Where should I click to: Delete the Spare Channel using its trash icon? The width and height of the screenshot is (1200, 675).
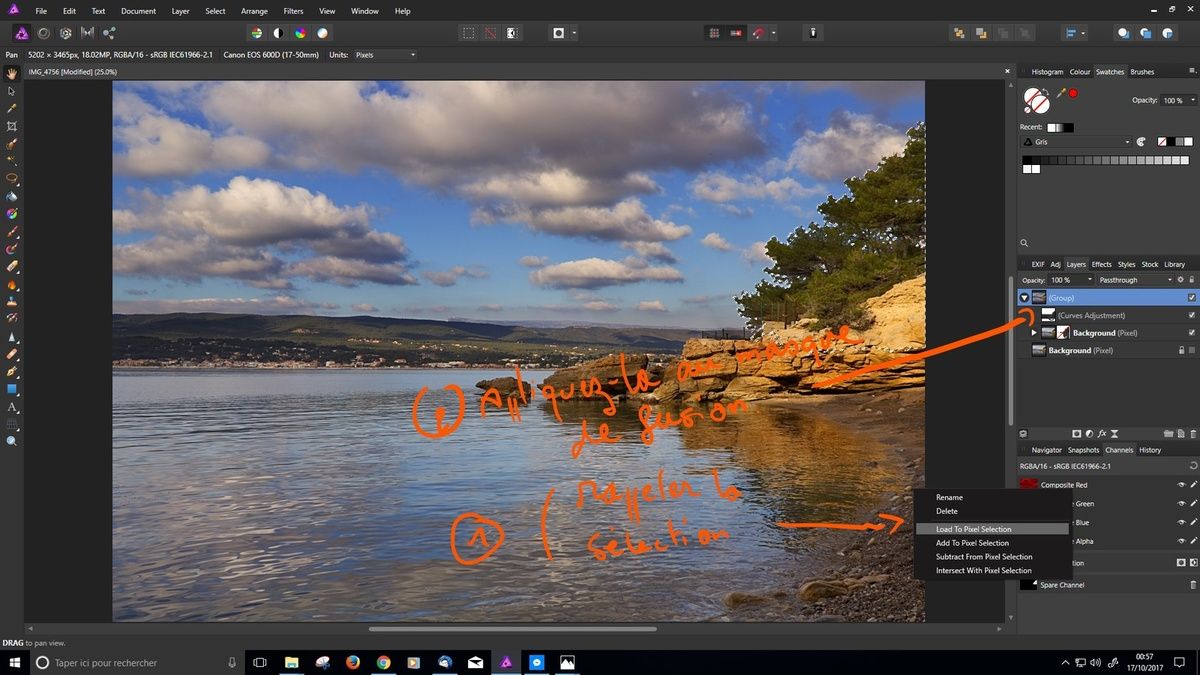(x=1192, y=585)
